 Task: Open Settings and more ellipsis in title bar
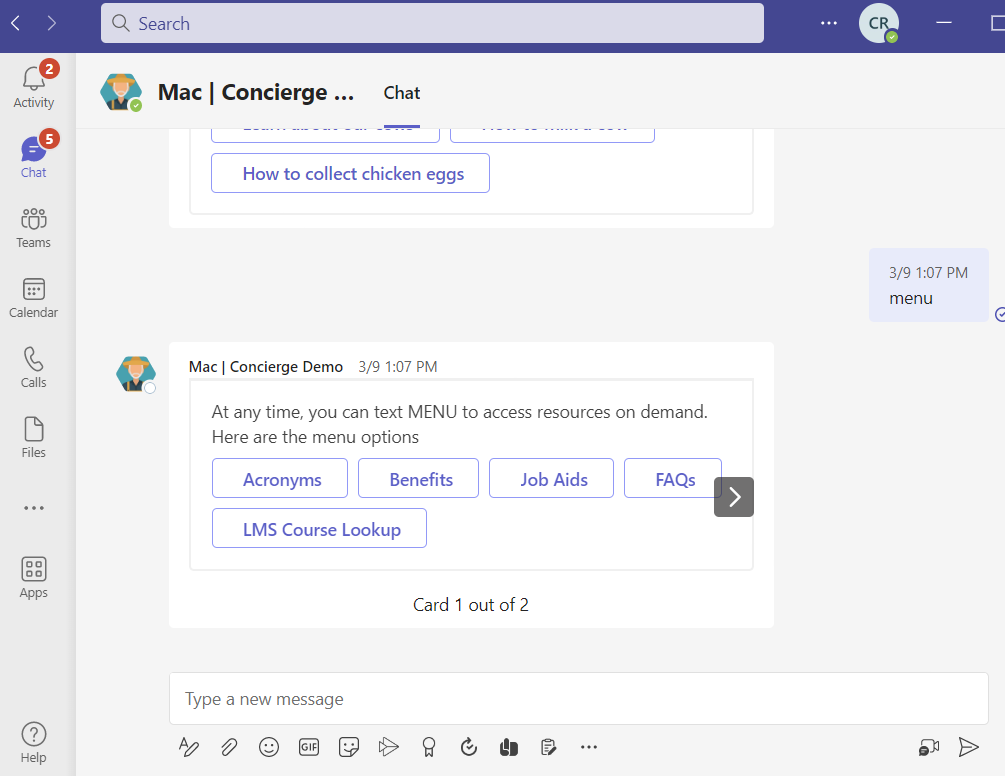(829, 24)
